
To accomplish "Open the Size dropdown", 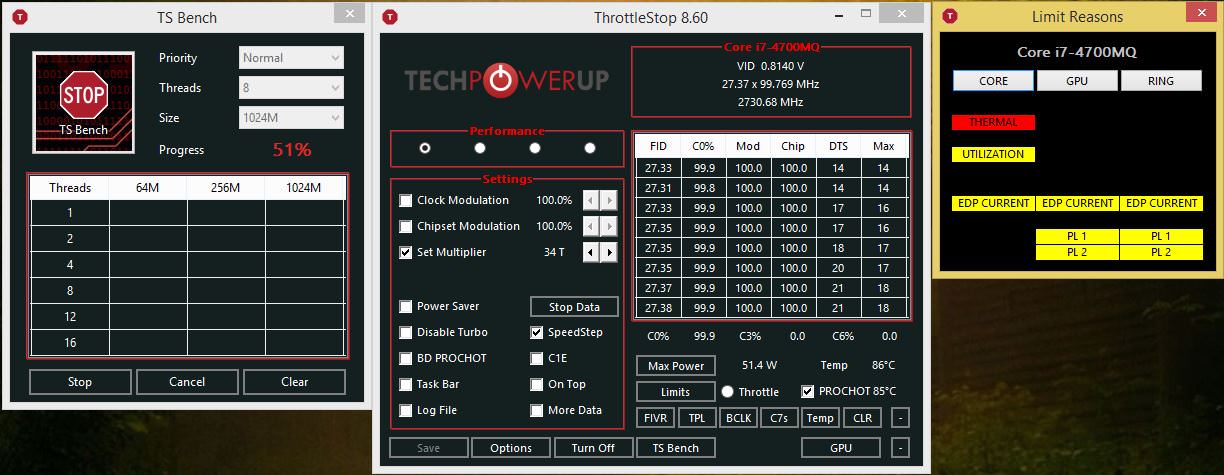I will 291,118.
